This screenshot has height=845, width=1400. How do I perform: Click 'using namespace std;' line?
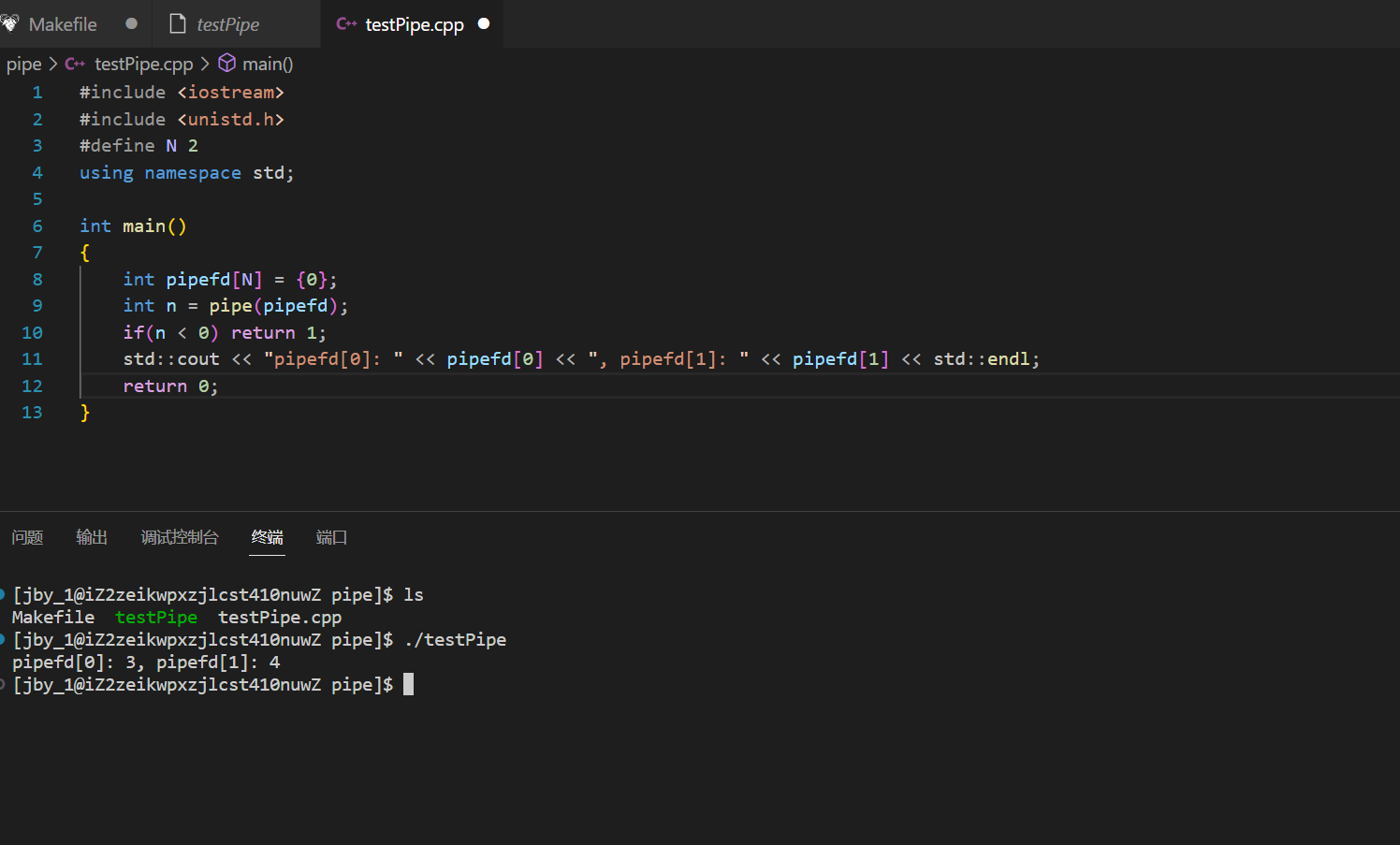tap(186, 173)
